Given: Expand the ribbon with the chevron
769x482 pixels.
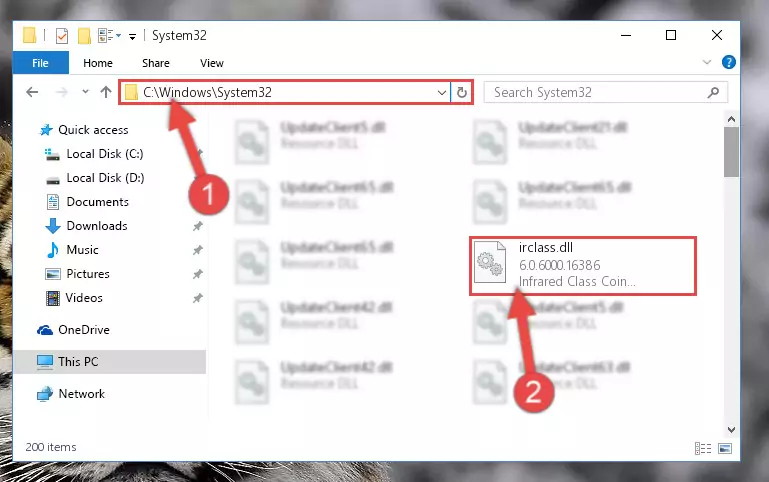Looking at the screenshot, I should pyautogui.click(x=707, y=62).
